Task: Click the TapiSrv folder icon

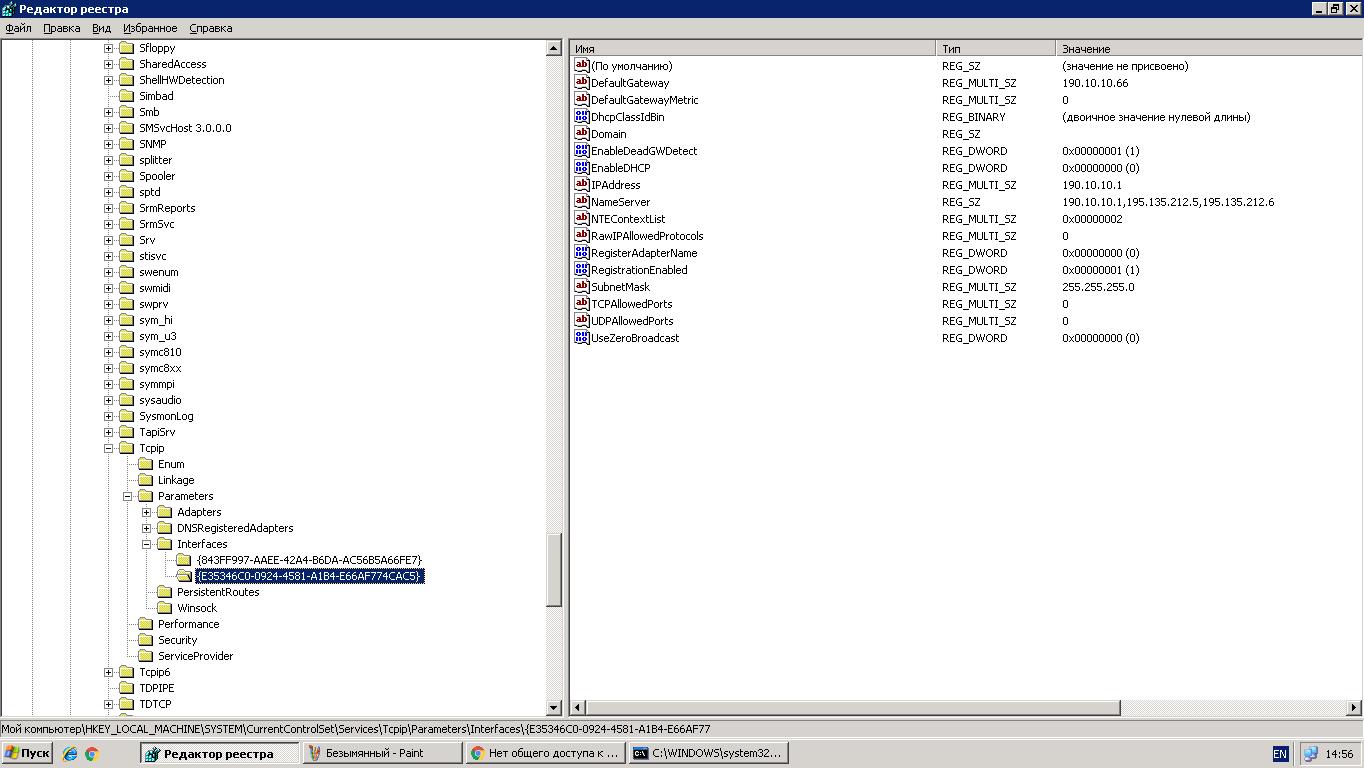Action: (x=127, y=432)
